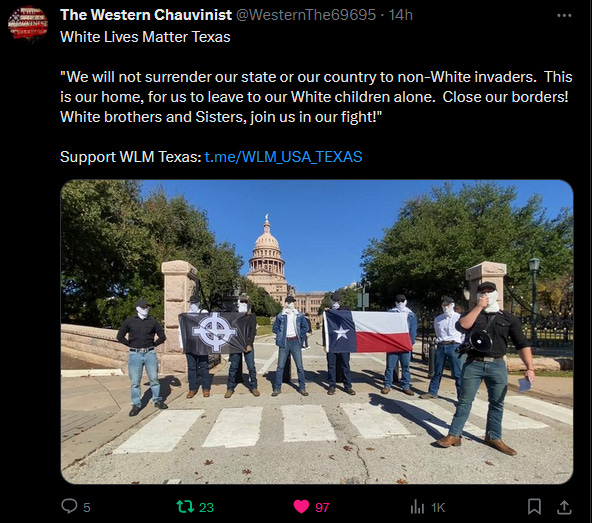Enlarge the attached photo thumbnail
The width and height of the screenshot is (592, 523).
[317, 332]
